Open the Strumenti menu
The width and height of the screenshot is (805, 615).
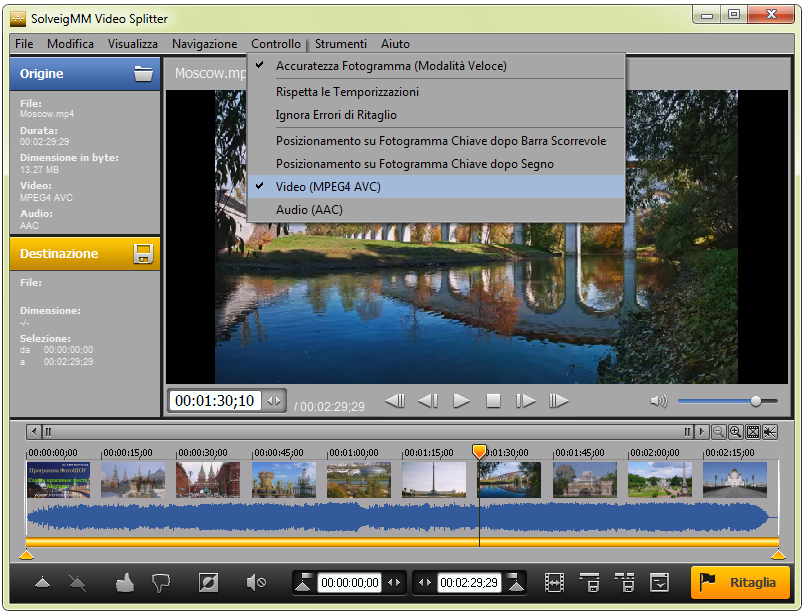[x=340, y=44]
